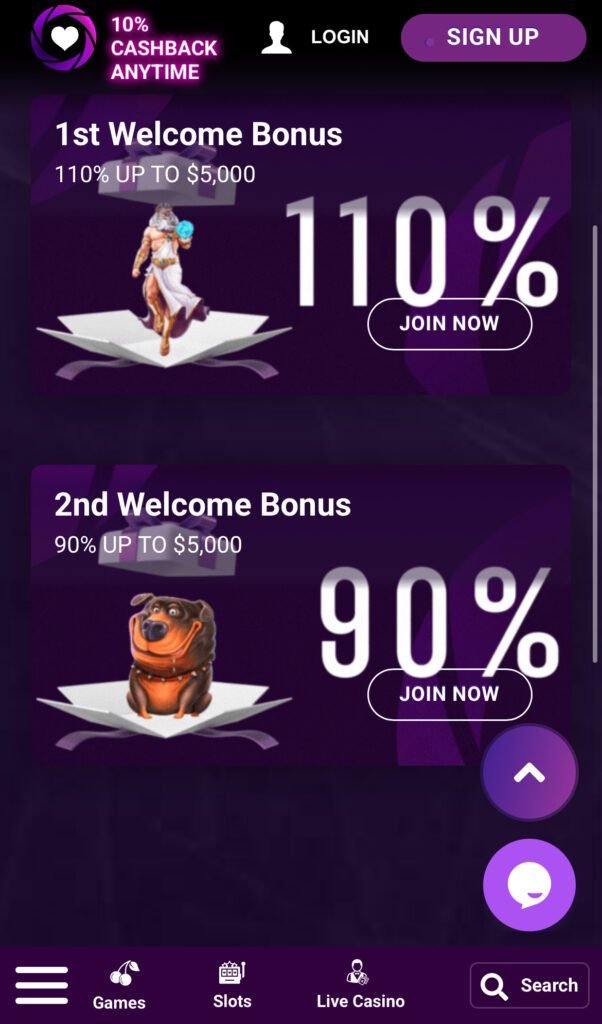Open the hamburger menu
The image size is (602, 1024).
pos(42,985)
